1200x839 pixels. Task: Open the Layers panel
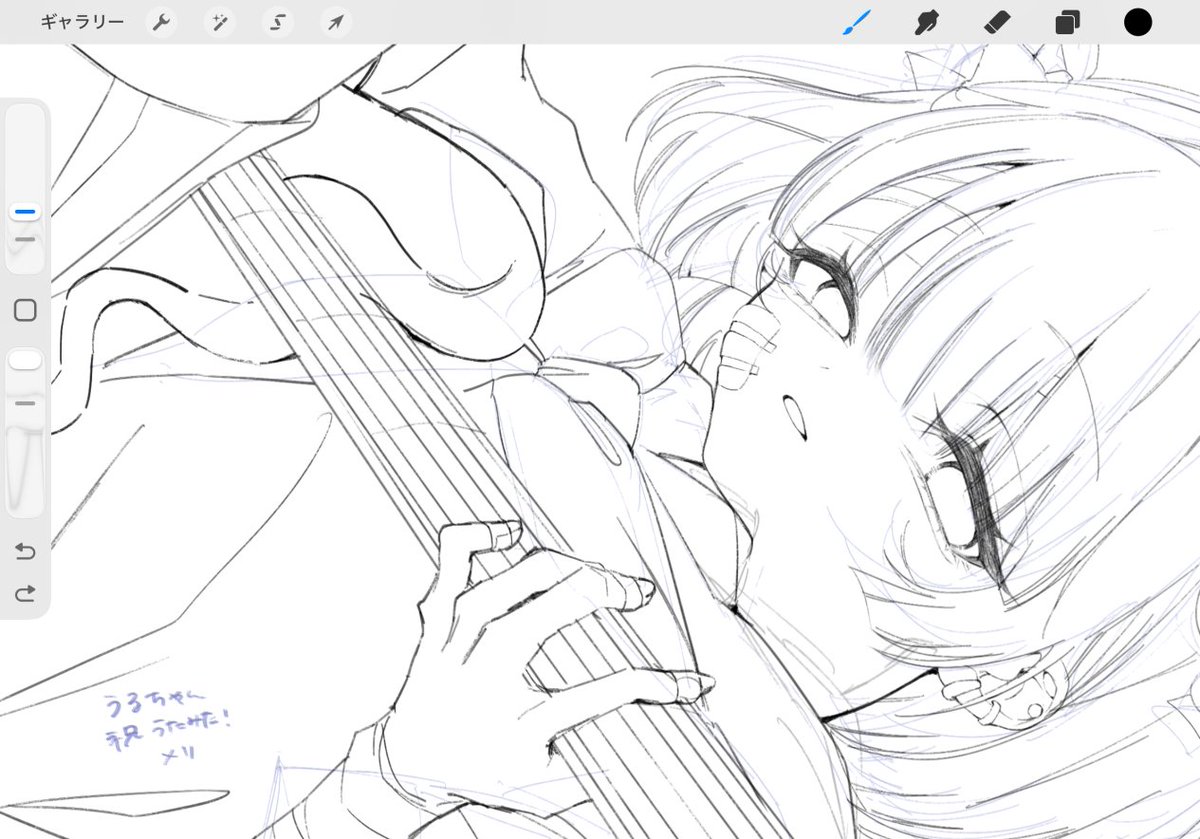1068,22
